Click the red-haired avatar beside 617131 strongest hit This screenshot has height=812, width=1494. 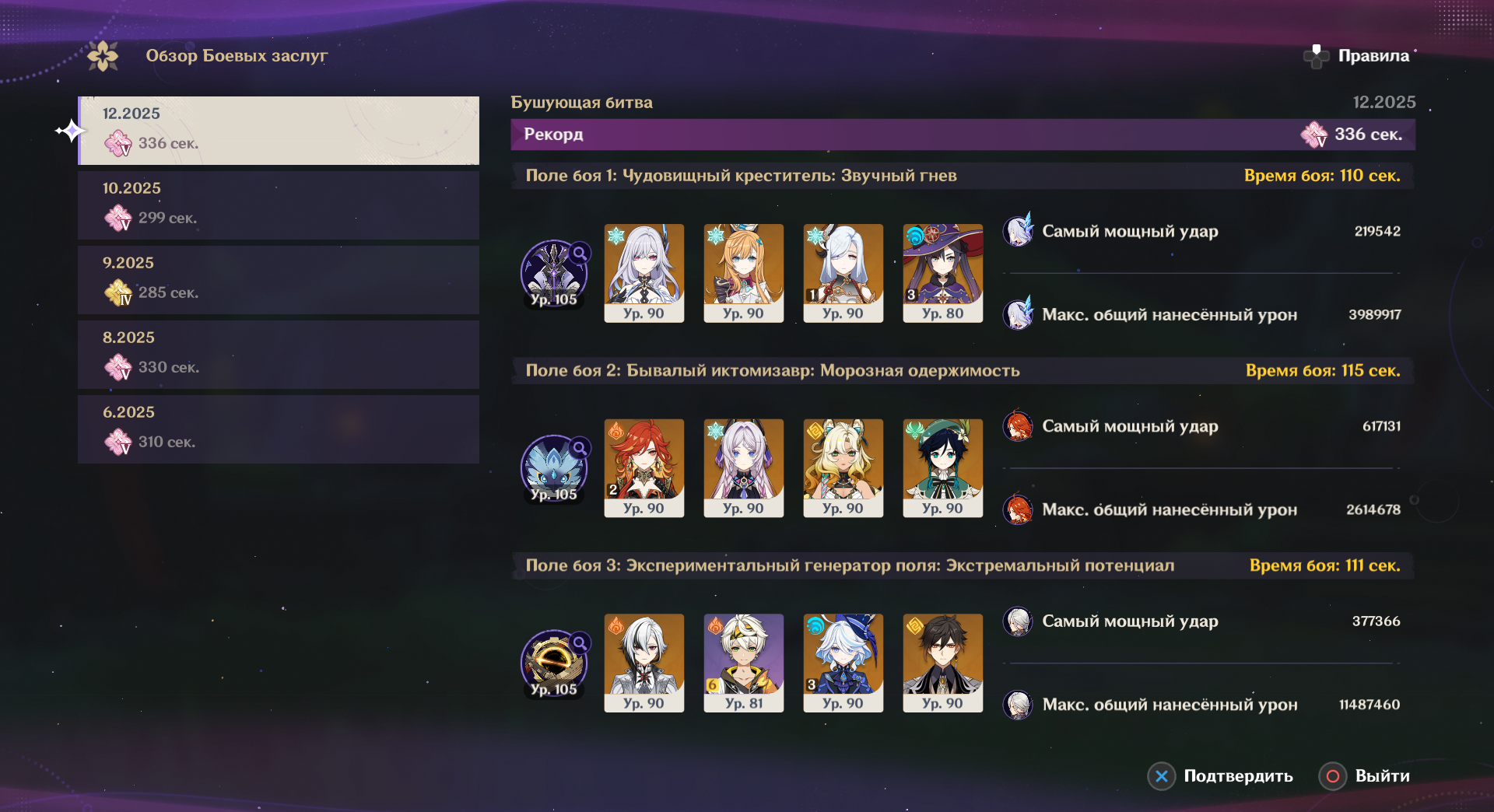1018,426
